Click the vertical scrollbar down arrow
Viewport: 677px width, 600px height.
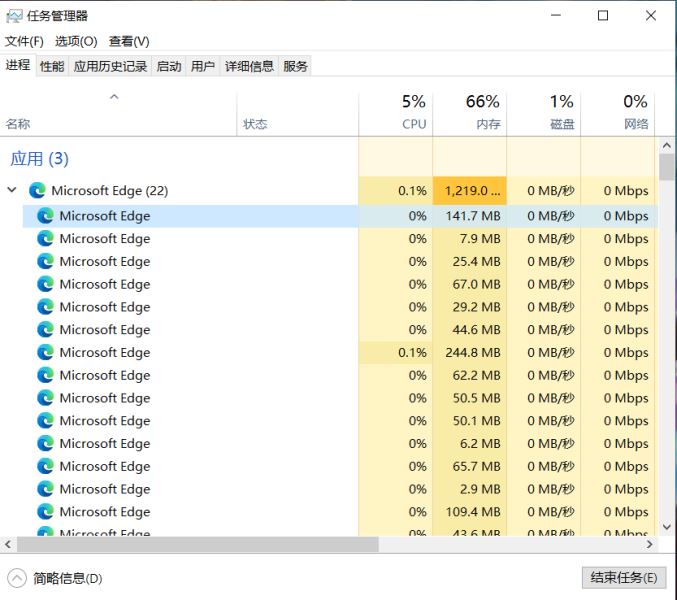click(x=667, y=527)
